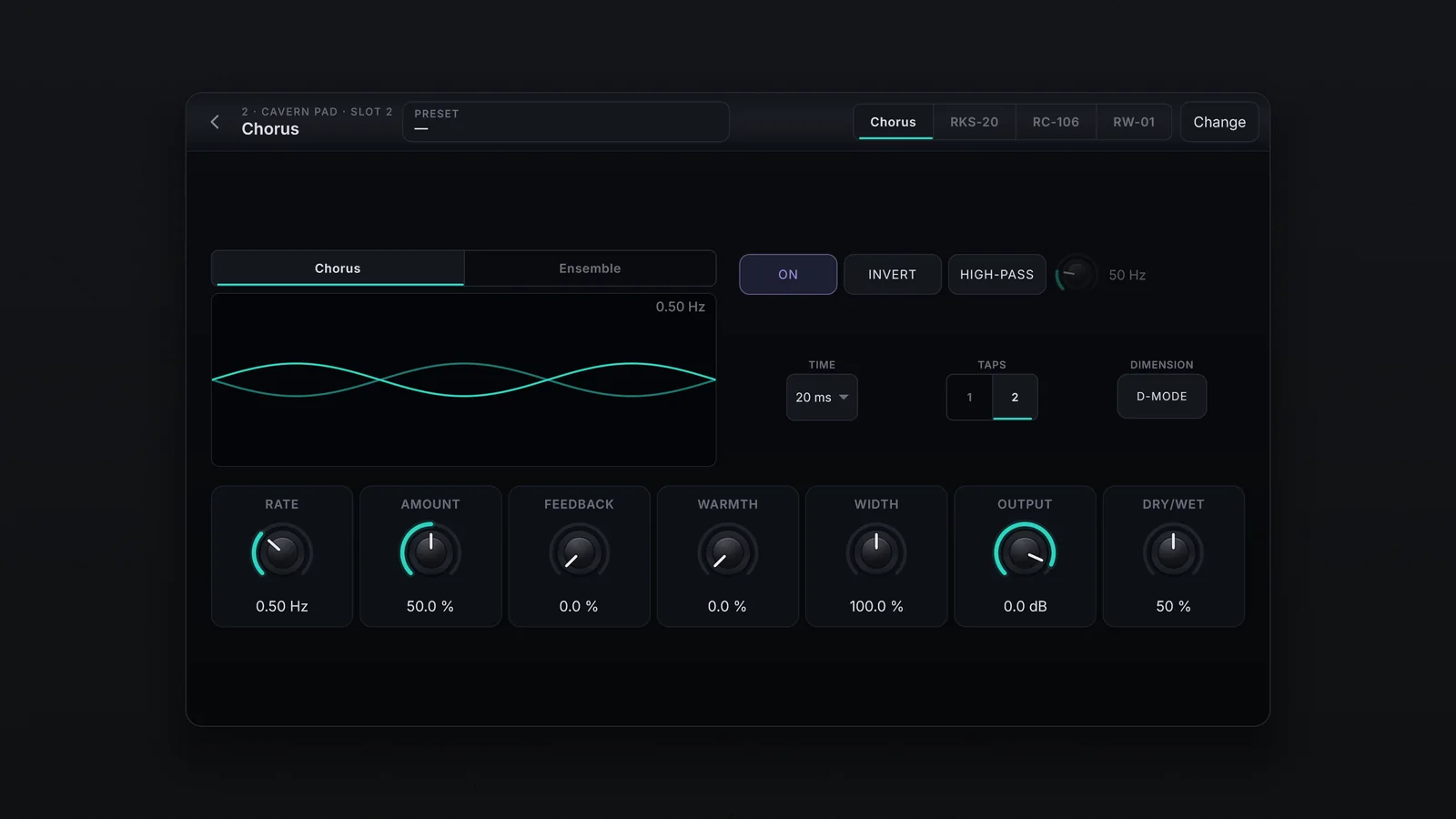Go back using the left chevron
The height and width of the screenshot is (819, 1456).
(x=215, y=122)
